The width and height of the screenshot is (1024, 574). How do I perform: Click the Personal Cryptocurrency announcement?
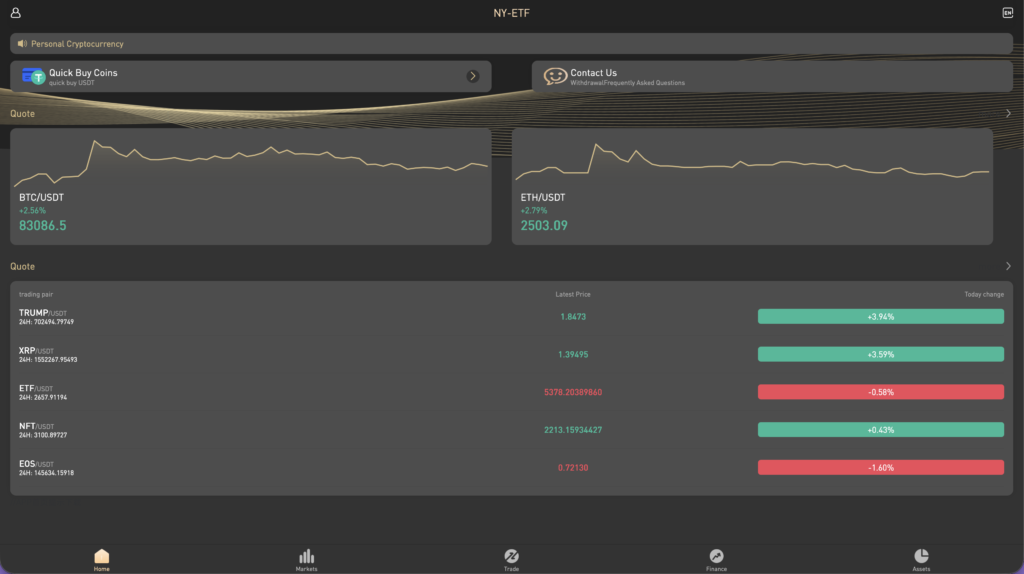[511, 44]
